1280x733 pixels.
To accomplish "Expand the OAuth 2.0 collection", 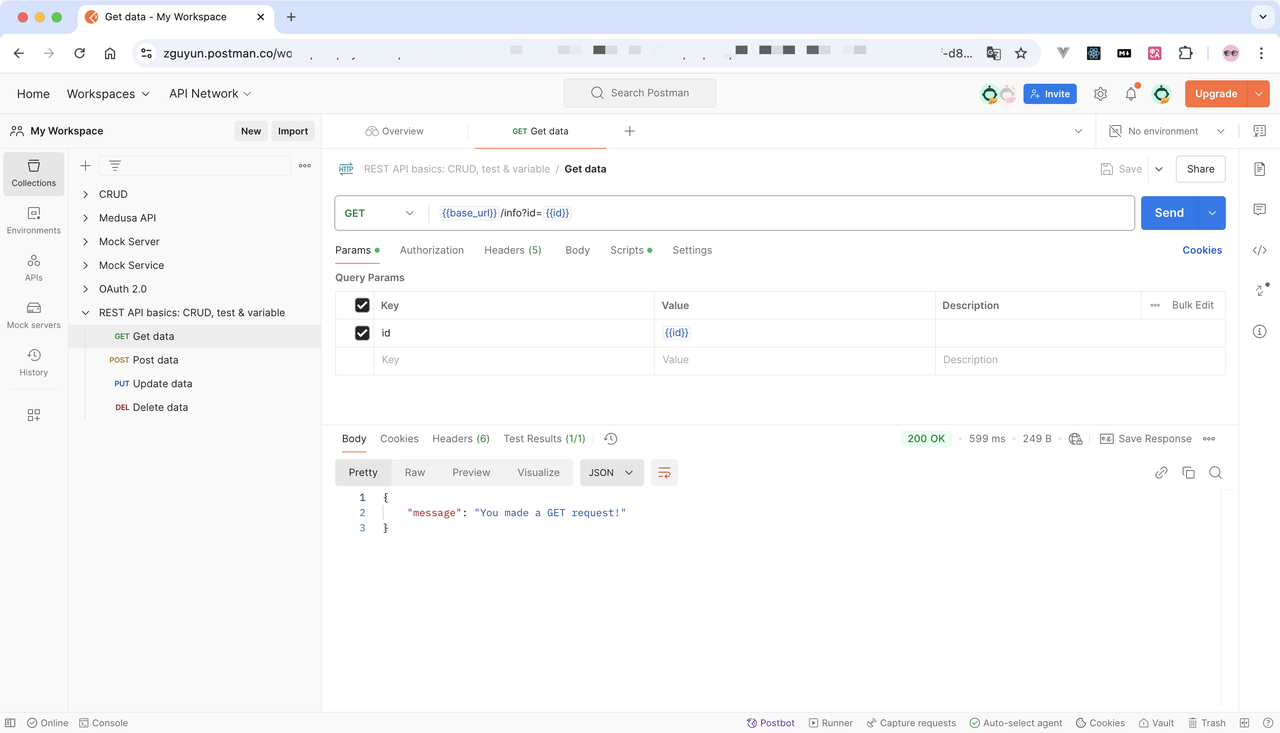I will click(85, 289).
